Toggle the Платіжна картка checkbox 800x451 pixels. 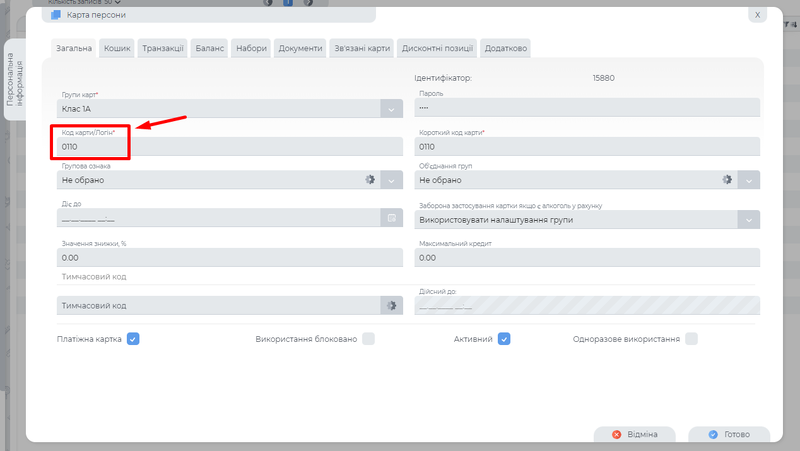(x=133, y=339)
